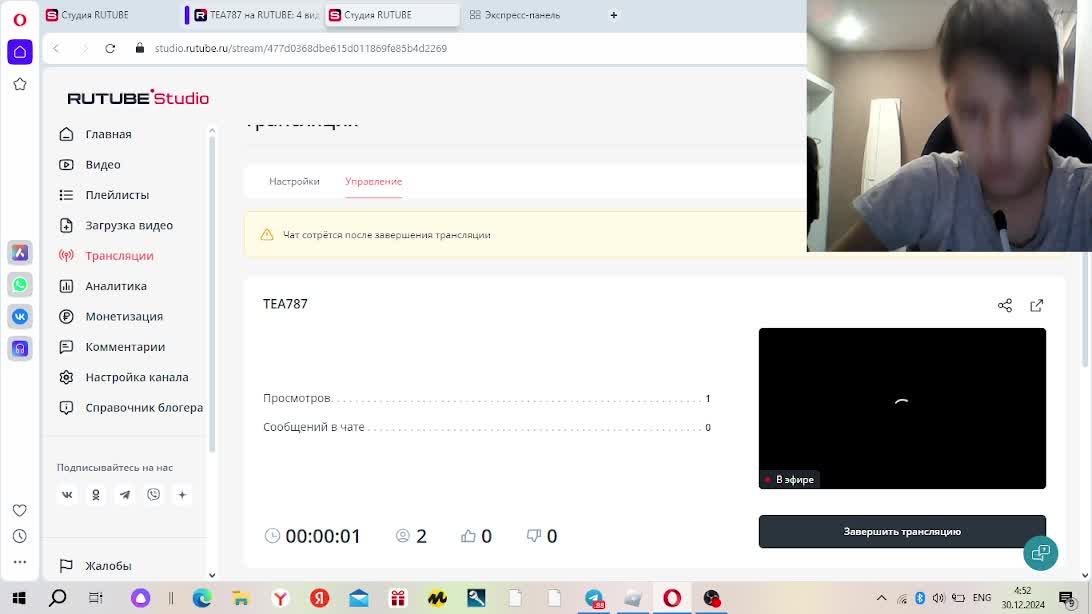Go to Плейлисты in sidebar
Viewport: 1092px width, 614px height.
click(104, 195)
